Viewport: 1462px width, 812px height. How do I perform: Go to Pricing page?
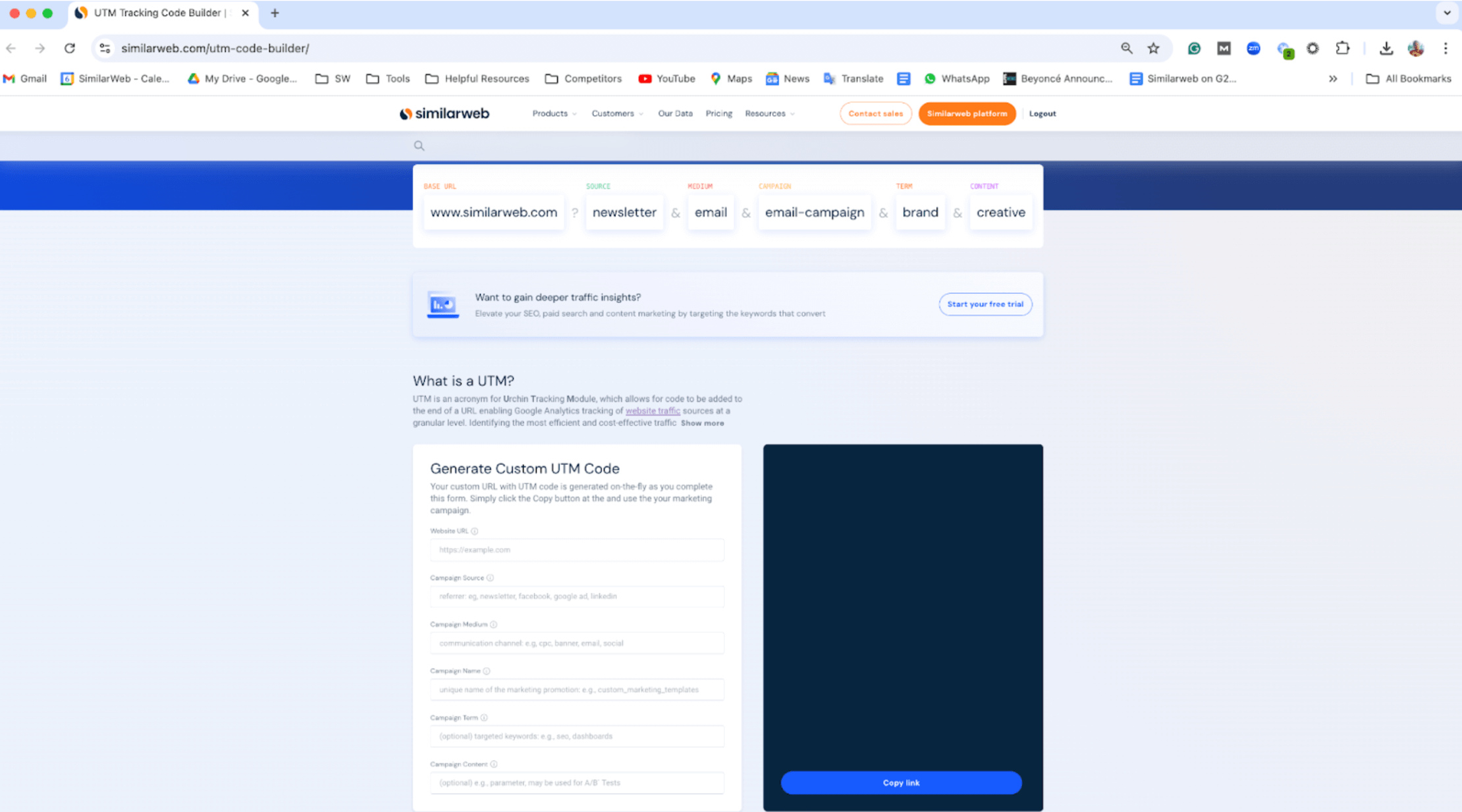[x=718, y=113]
